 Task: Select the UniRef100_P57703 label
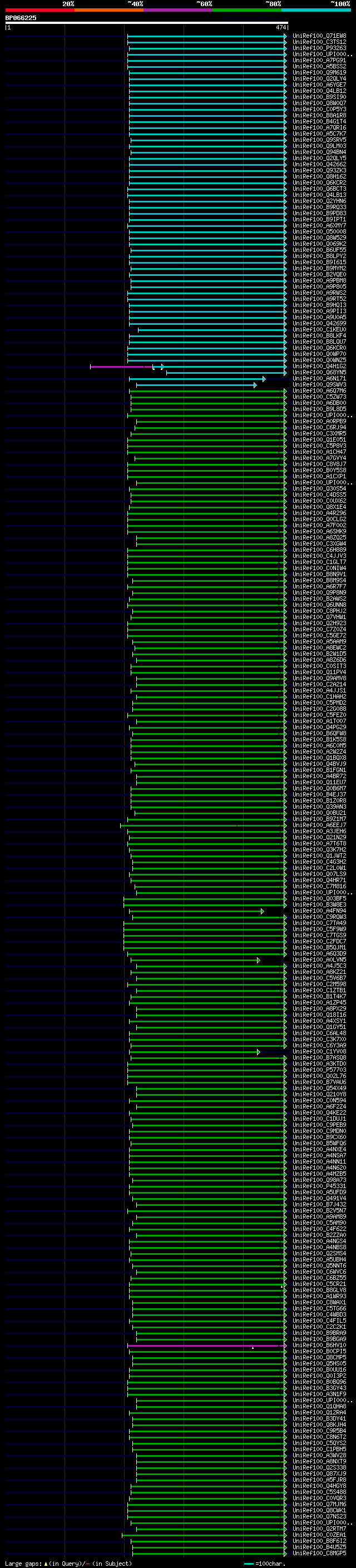coord(319,1070)
